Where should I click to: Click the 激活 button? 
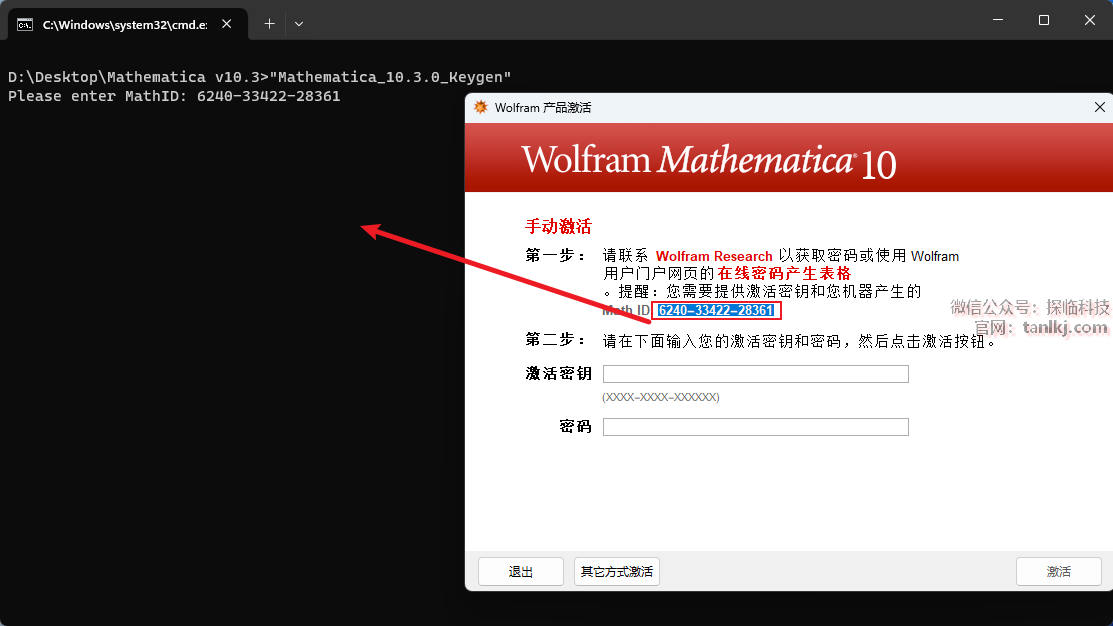[x=1058, y=571]
